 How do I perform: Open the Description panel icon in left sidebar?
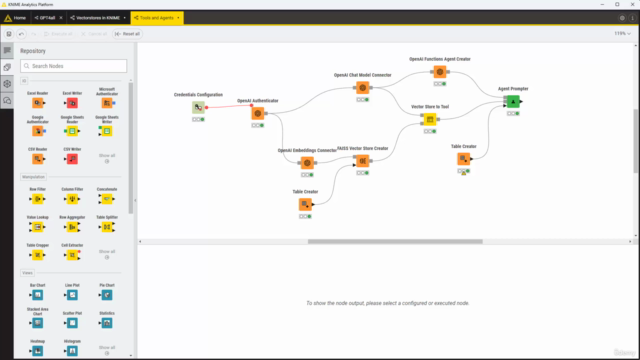(x=7, y=51)
